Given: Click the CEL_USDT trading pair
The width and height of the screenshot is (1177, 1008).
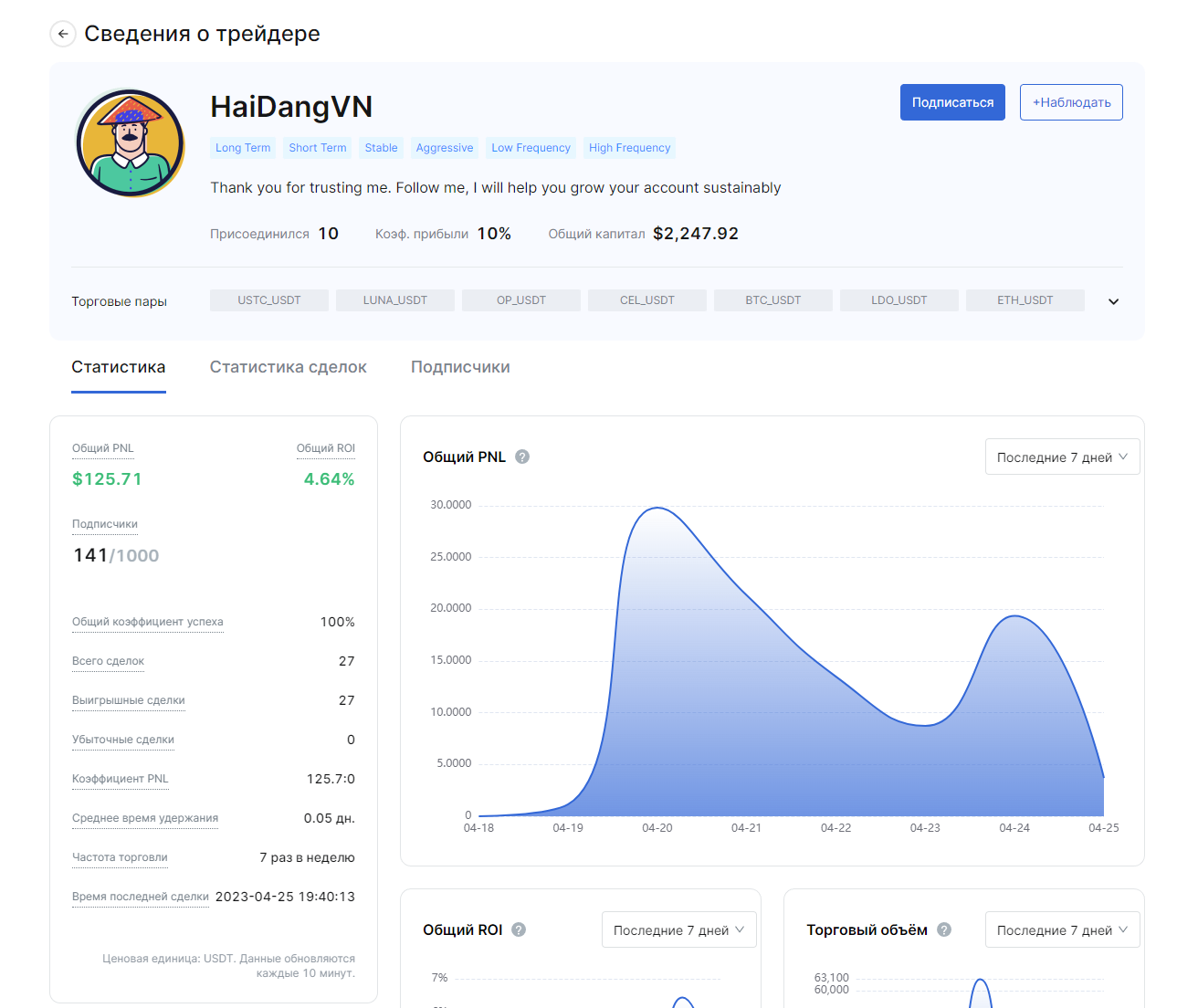Looking at the screenshot, I should tap(647, 300).
